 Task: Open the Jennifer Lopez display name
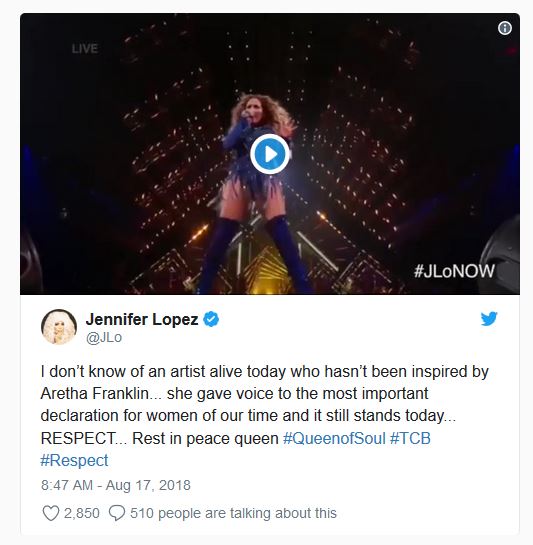coord(142,319)
